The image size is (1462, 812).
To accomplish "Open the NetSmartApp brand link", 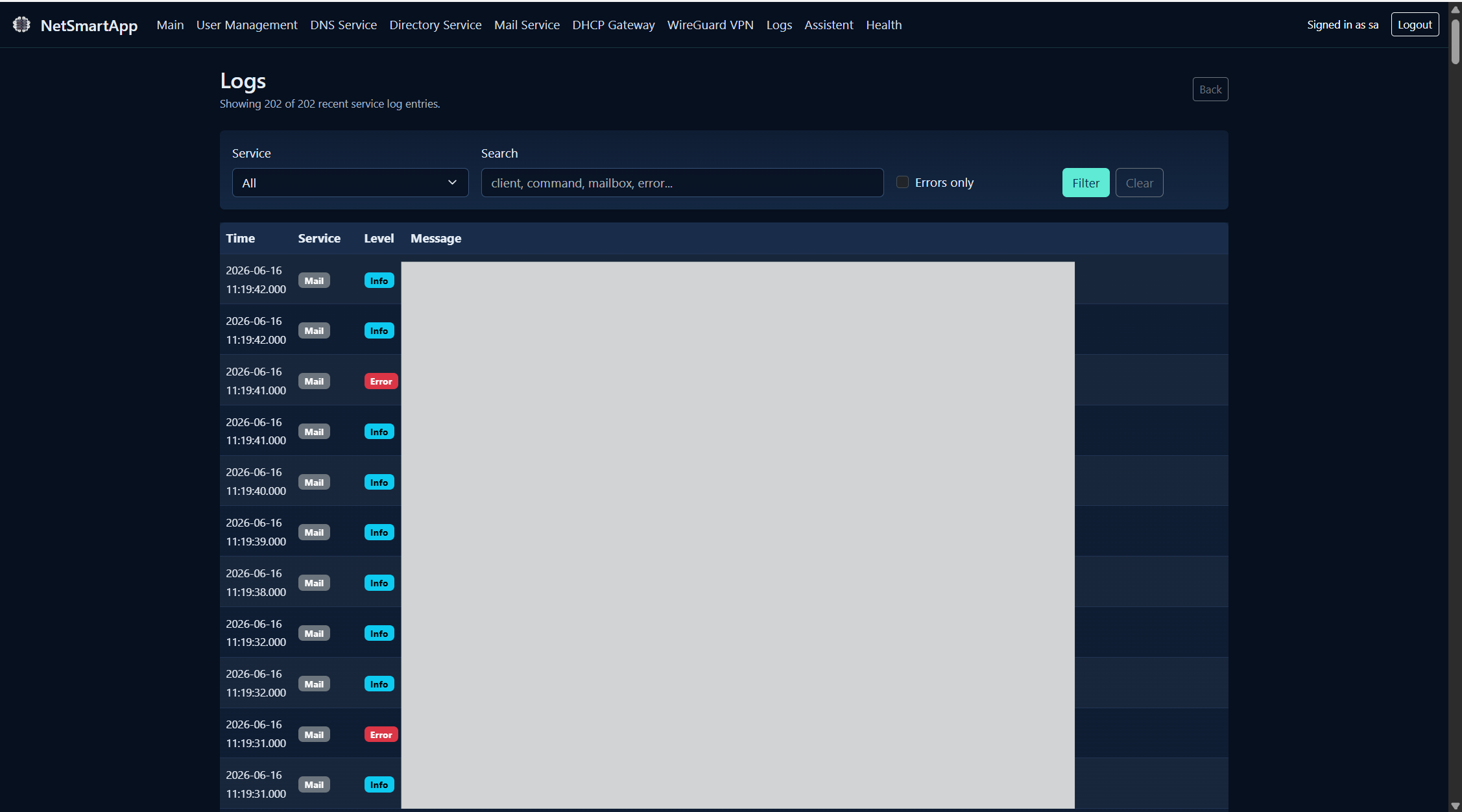I will click(x=89, y=25).
